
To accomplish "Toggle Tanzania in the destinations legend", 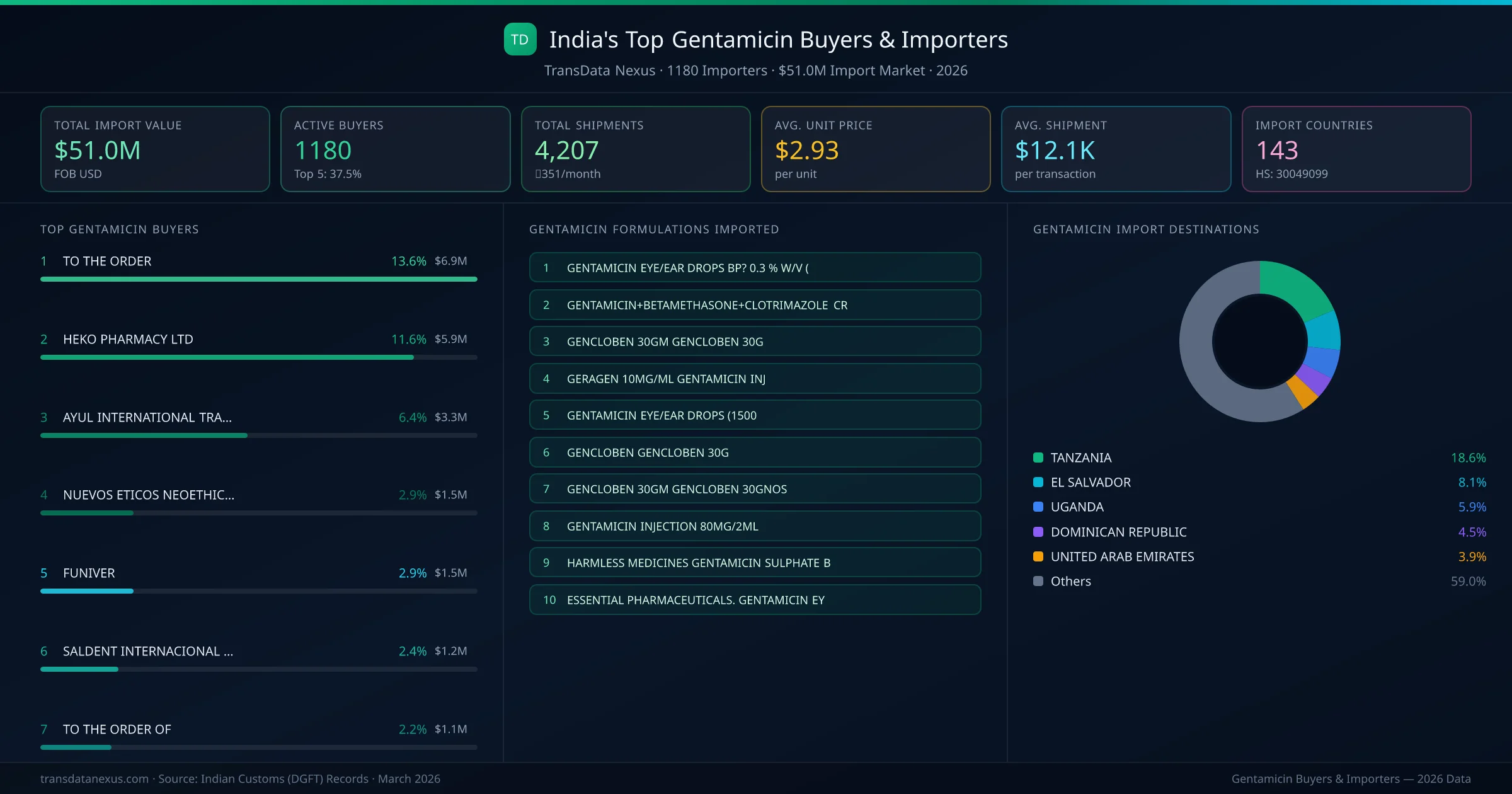I will click(x=1080, y=457).
